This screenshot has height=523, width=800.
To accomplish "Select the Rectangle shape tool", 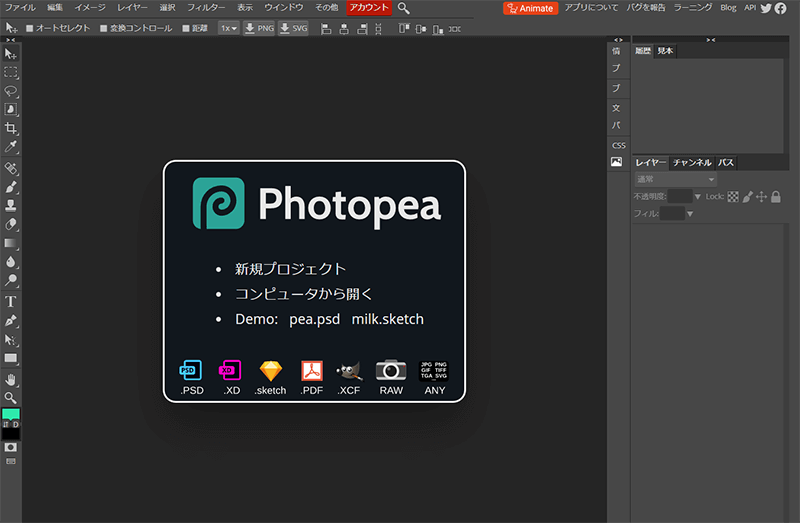I will pos(11,358).
